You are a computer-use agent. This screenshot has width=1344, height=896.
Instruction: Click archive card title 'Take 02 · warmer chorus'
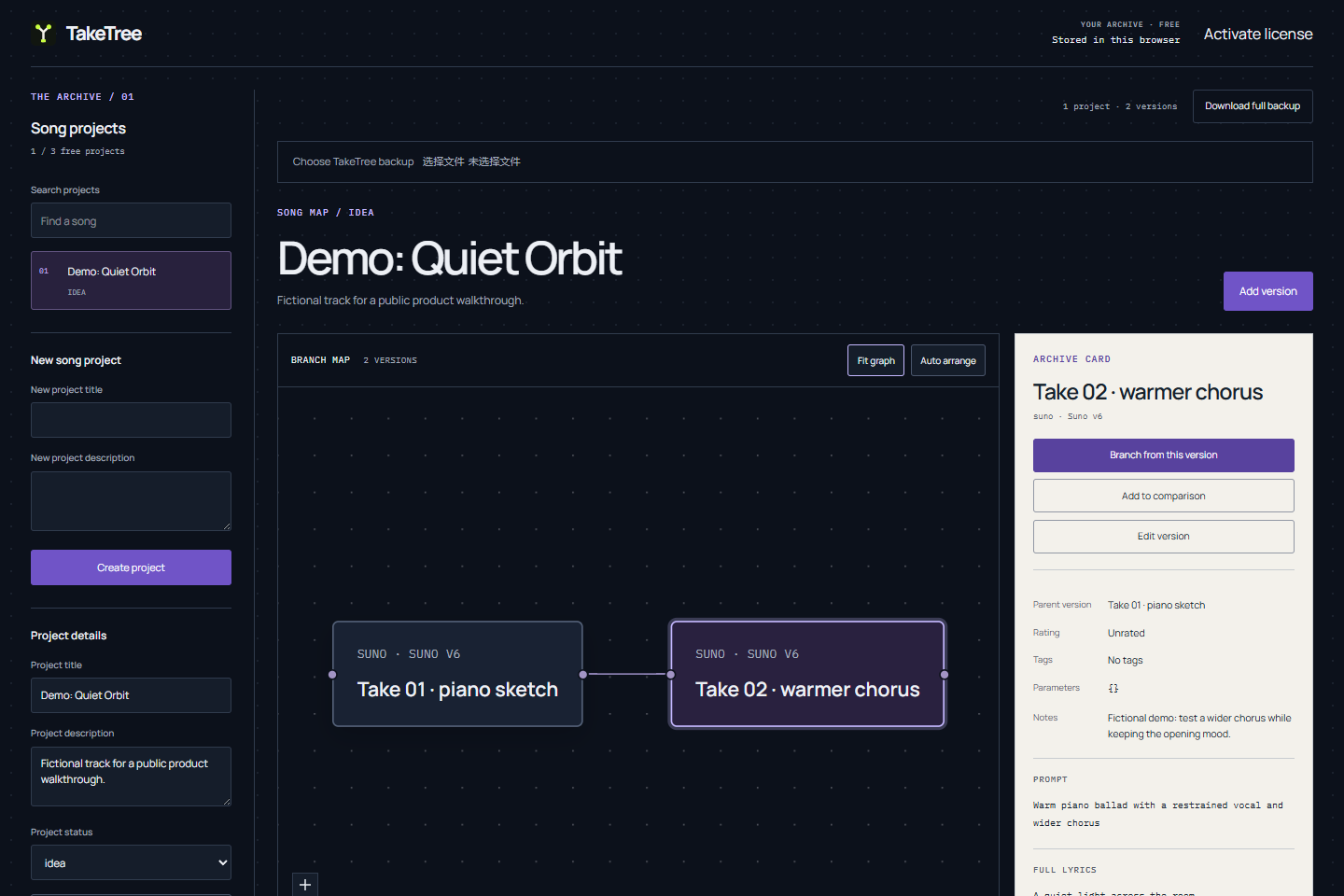tap(1147, 392)
